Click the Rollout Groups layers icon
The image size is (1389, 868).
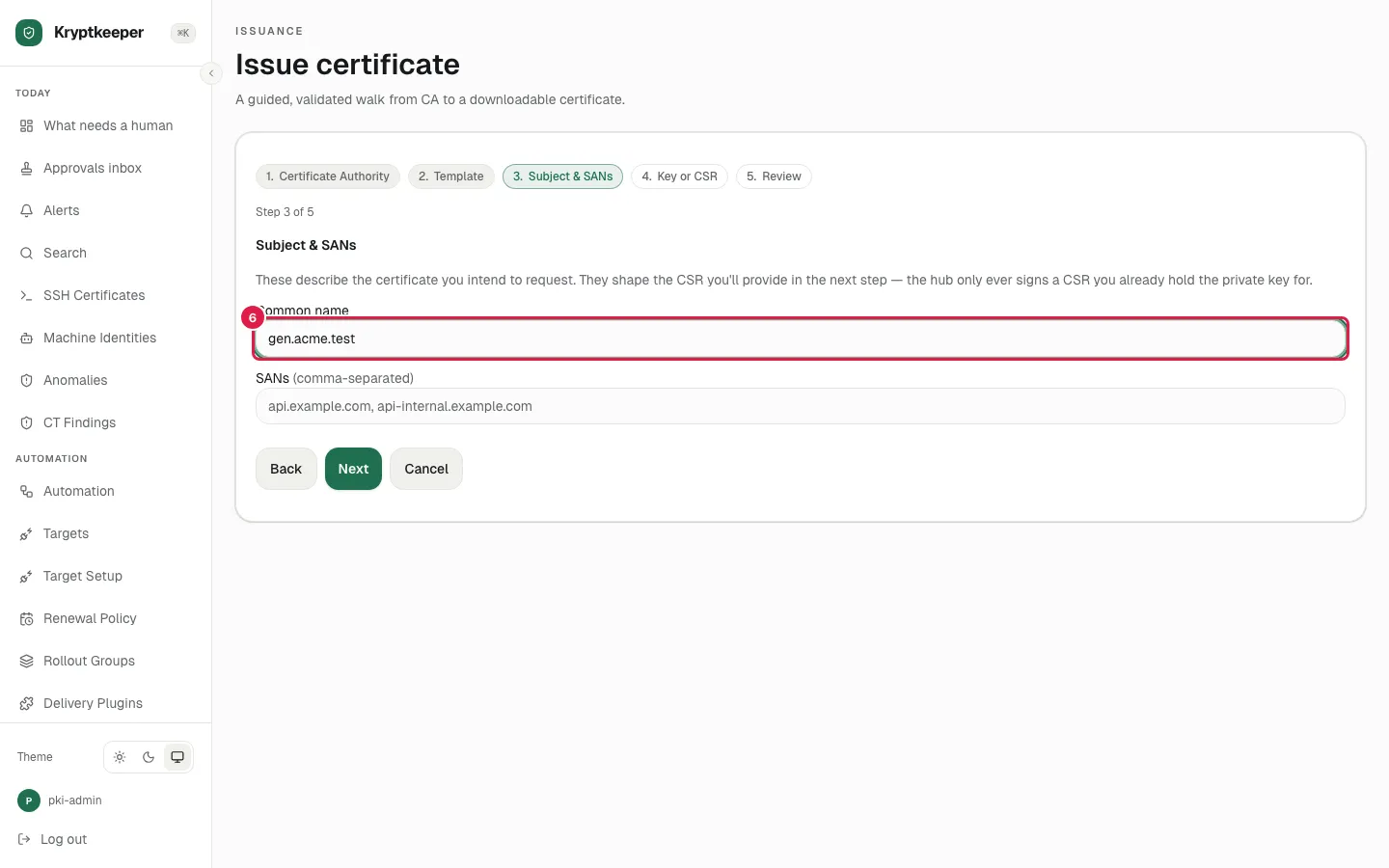coord(26,662)
